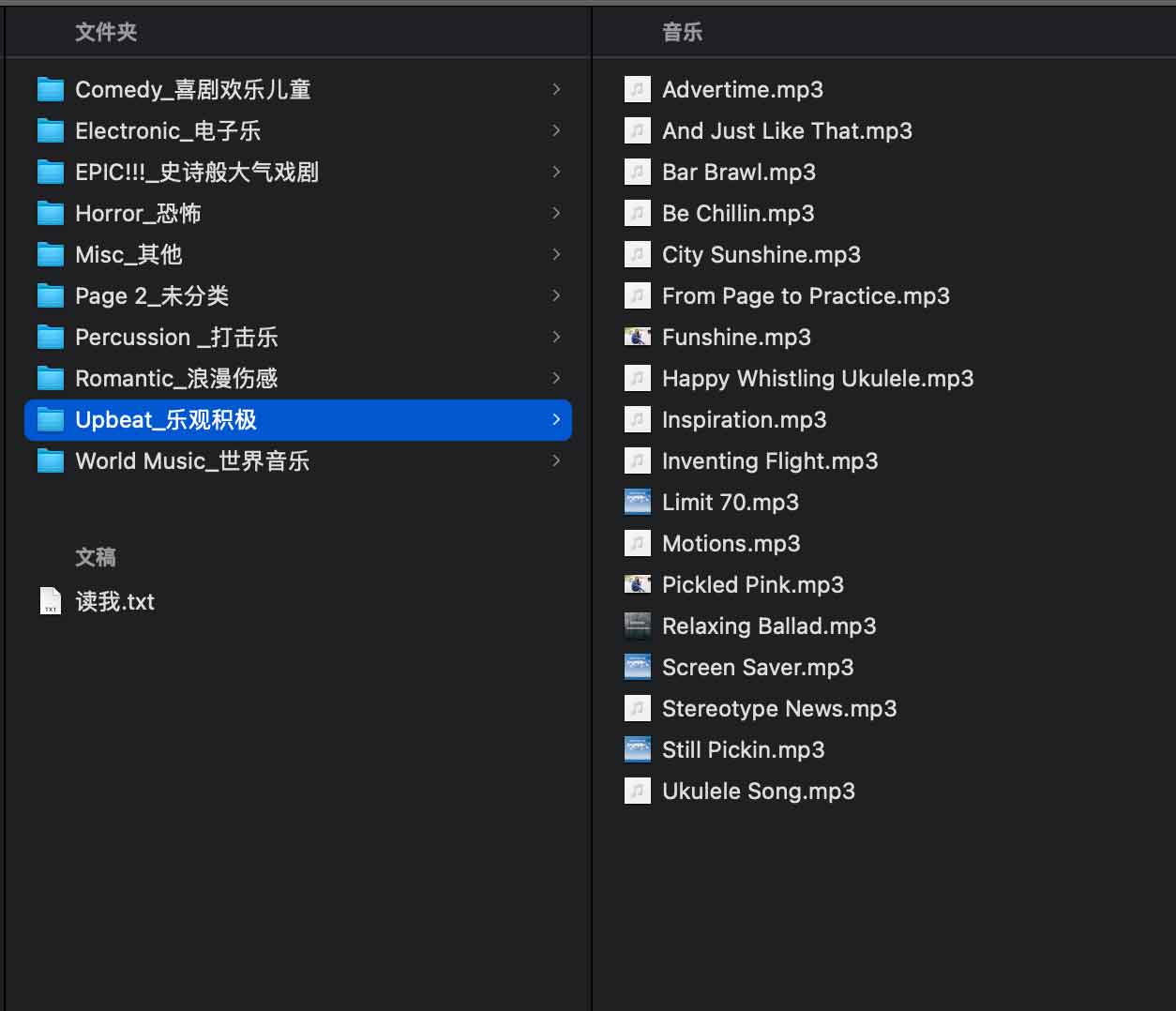Expand the Electronic_电子乐 folder chevron
Viewport: 1176px width, 1011px height.
tap(556, 130)
